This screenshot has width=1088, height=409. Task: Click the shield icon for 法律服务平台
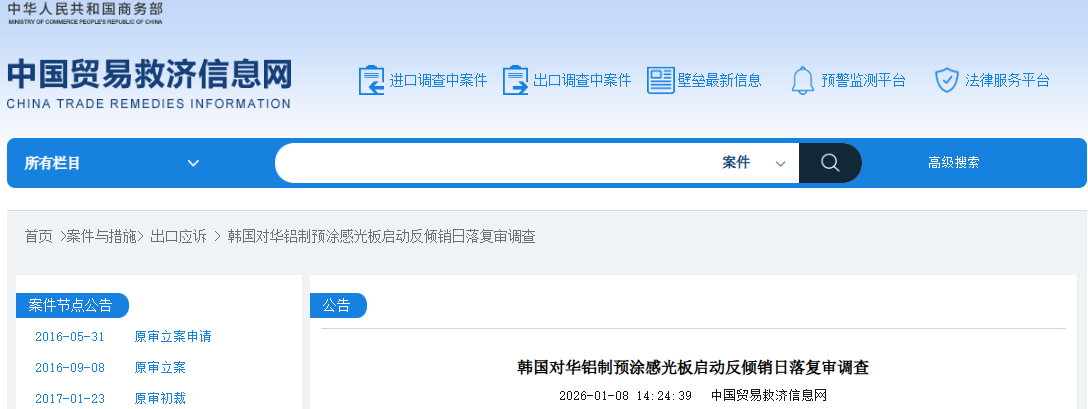[946, 80]
